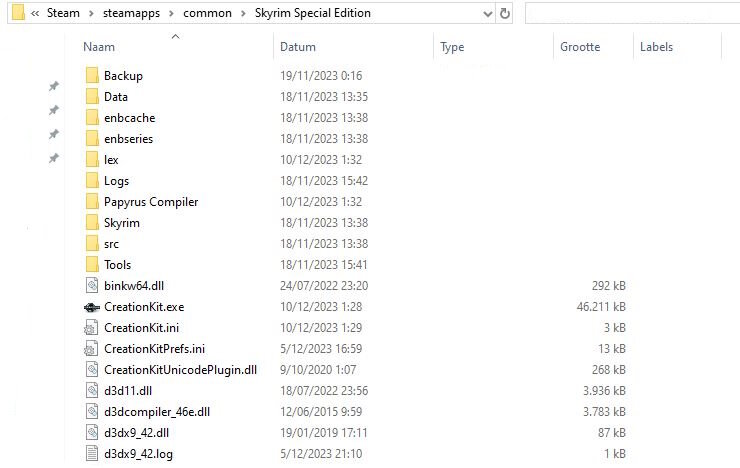The height and width of the screenshot is (468, 740).
Task: Click in the search box field
Action: (x=632, y=13)
